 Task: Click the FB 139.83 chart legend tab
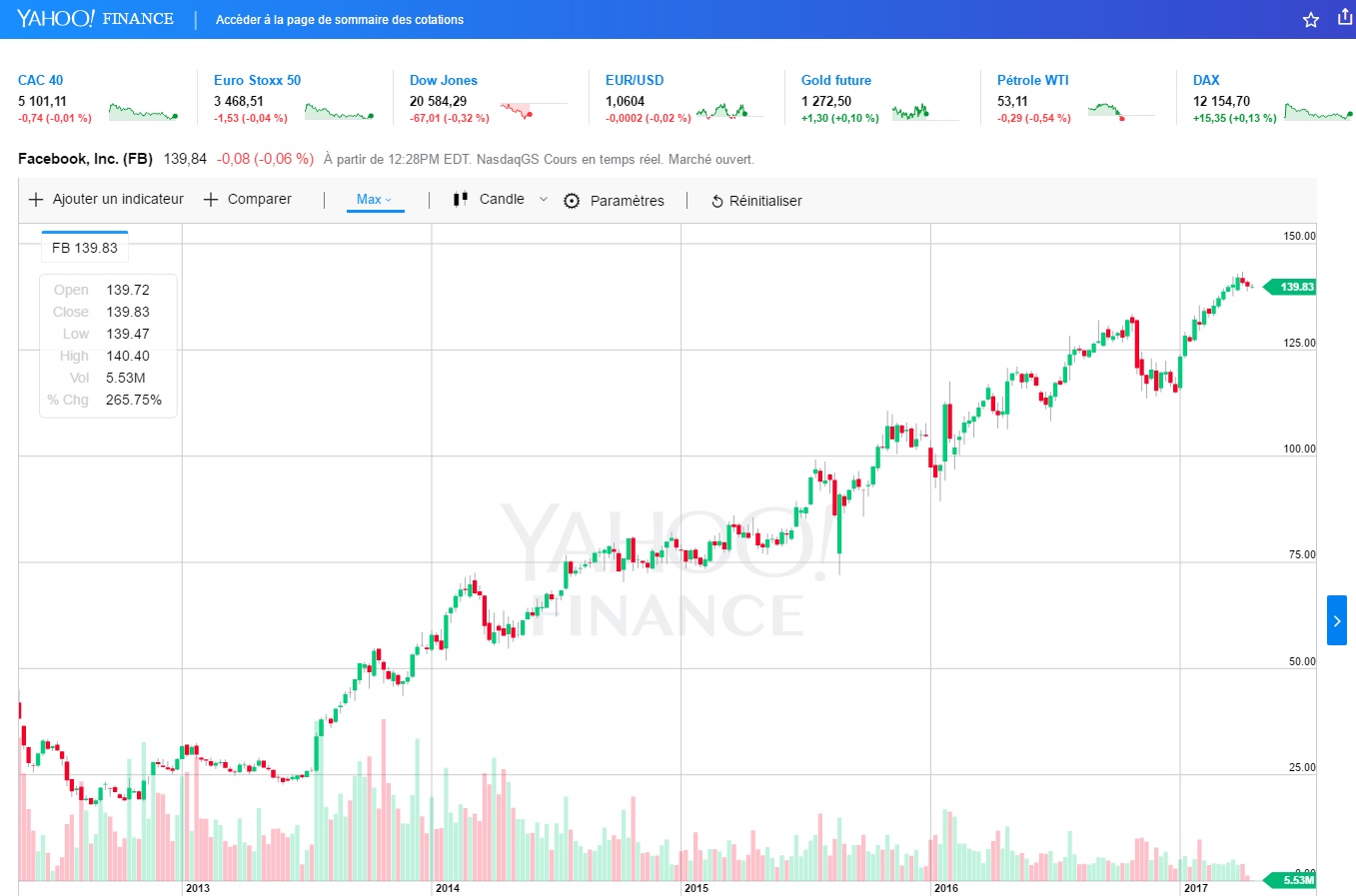coord(85,247)
